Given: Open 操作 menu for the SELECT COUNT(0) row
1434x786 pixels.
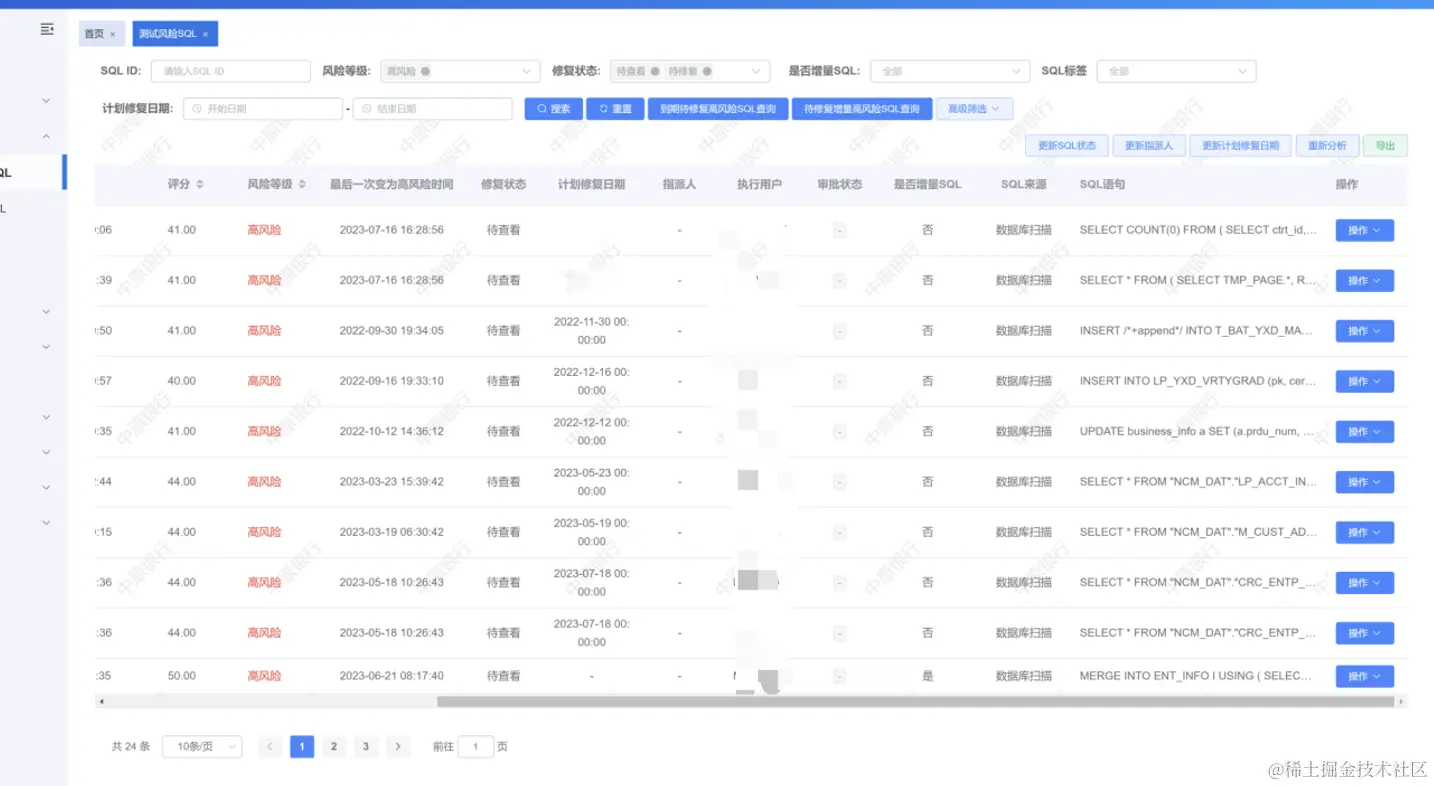Looking at the screenshot, I should (x=1364, y=230).
